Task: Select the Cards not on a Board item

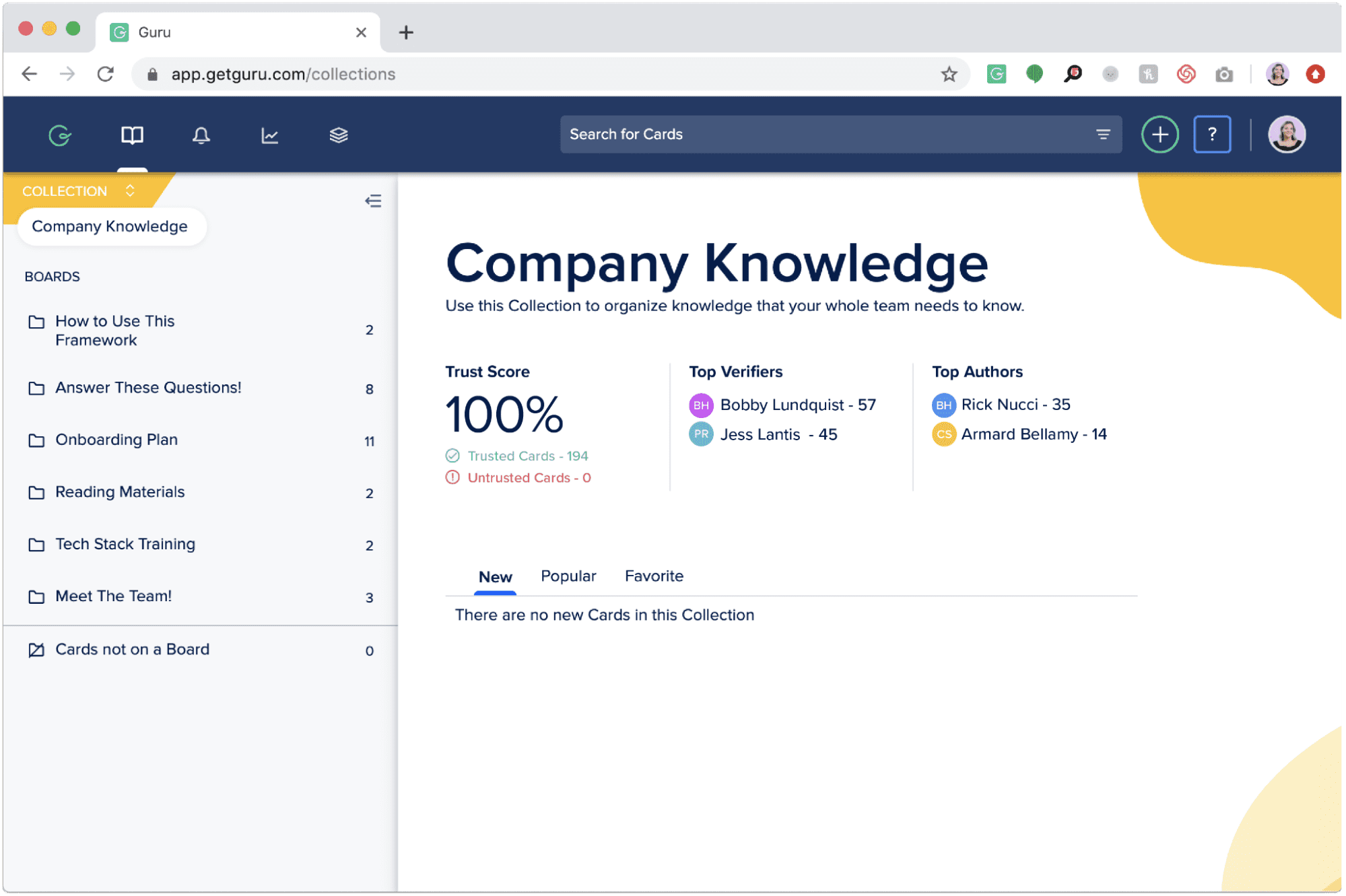Action: [132, 649]
